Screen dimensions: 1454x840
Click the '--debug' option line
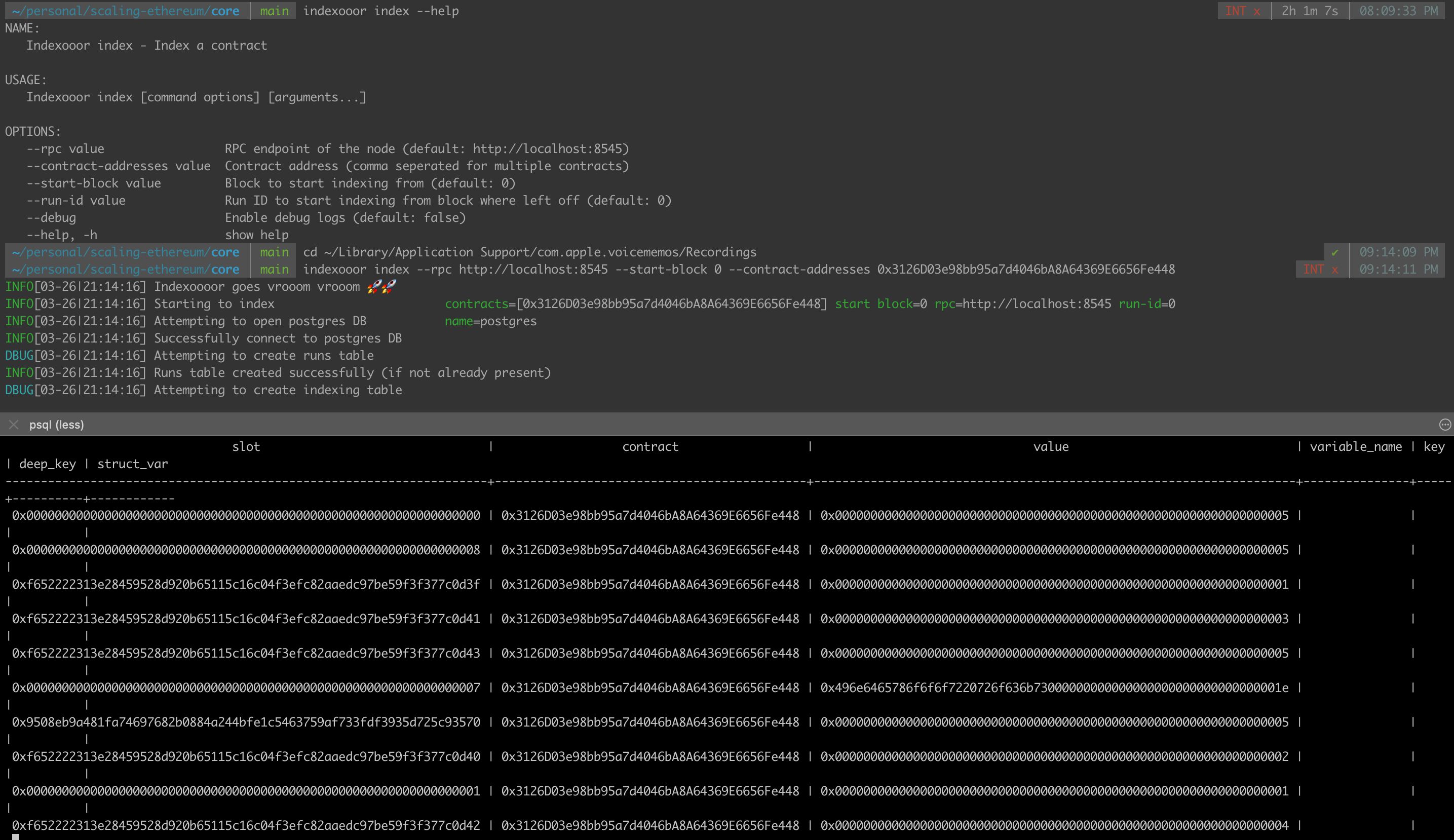[246, 218]
